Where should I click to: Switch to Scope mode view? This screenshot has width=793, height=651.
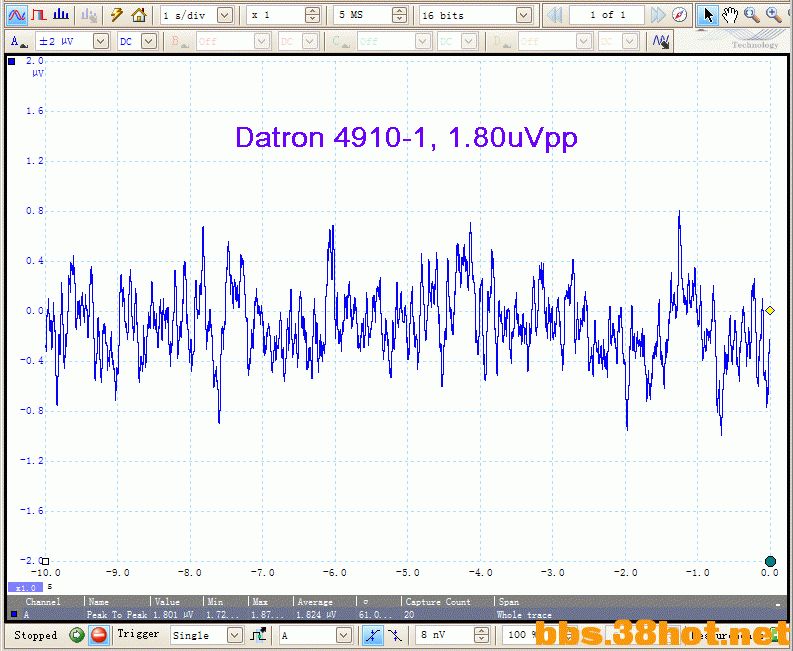17,15
